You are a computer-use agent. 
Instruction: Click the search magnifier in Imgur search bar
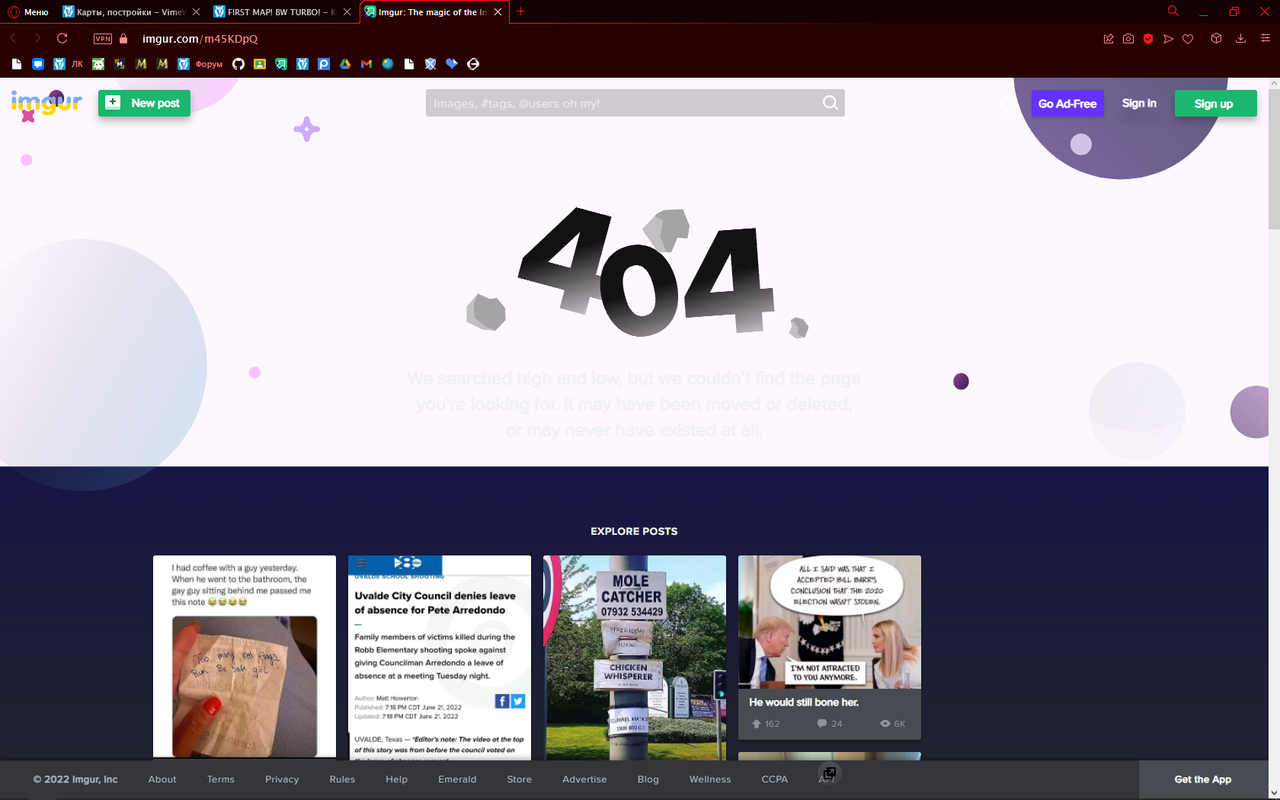pos(830,103)
